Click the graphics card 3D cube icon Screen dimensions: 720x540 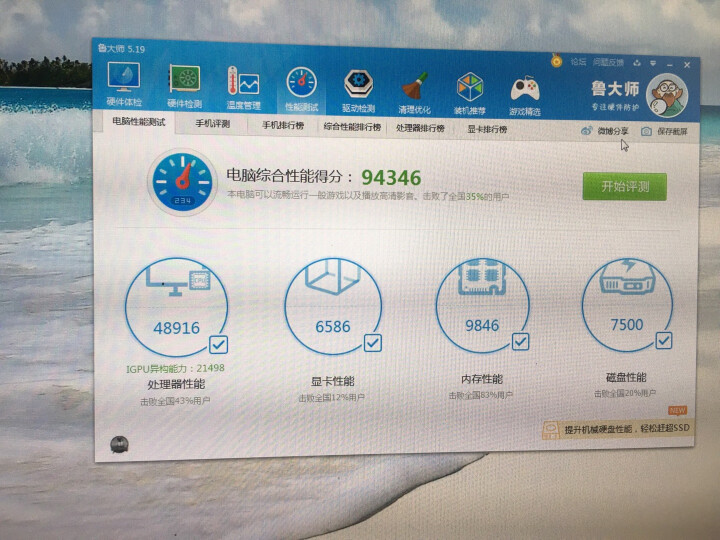pos(332,276)
